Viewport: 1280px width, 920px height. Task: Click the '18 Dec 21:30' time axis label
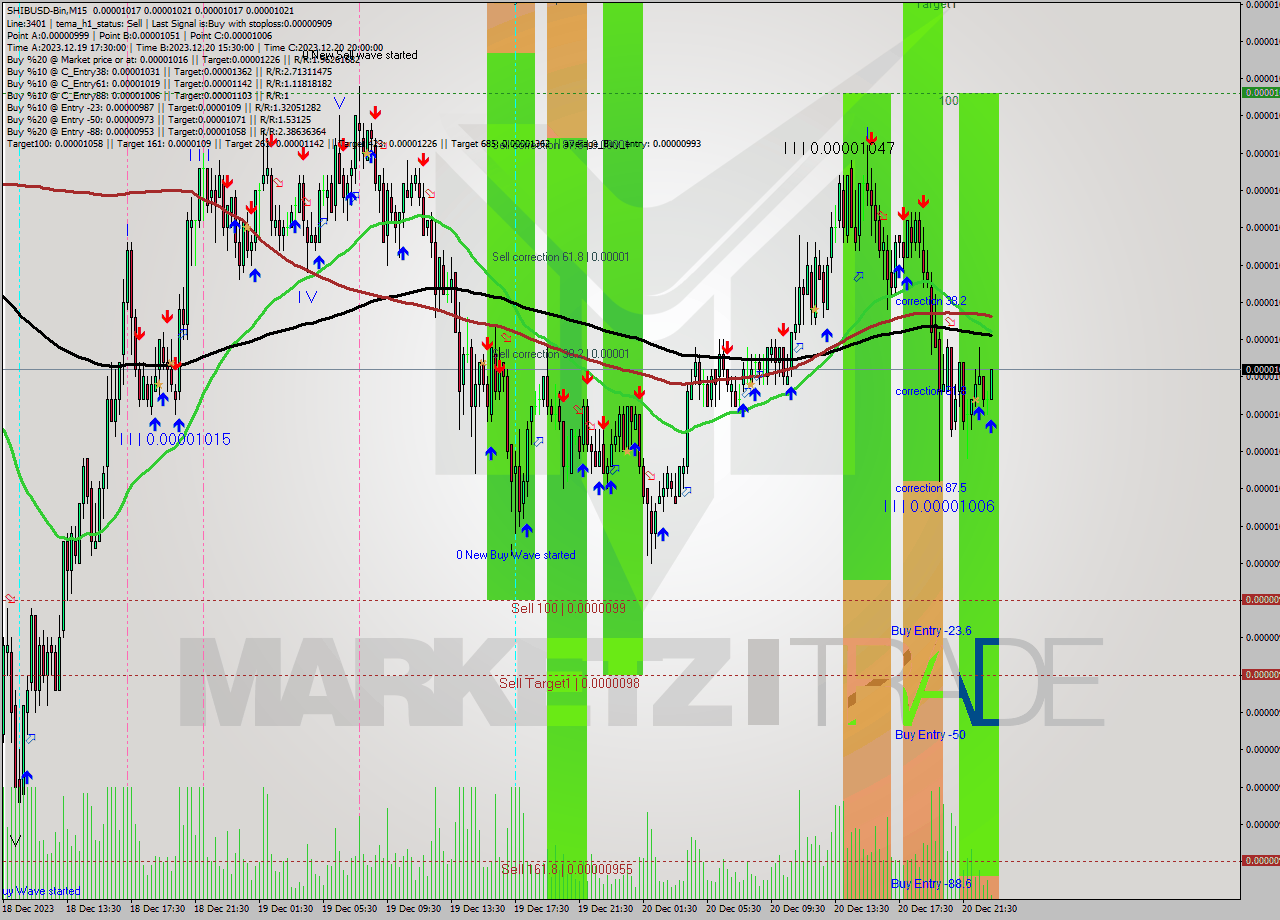pyautogui.click(x=223, y=909)
